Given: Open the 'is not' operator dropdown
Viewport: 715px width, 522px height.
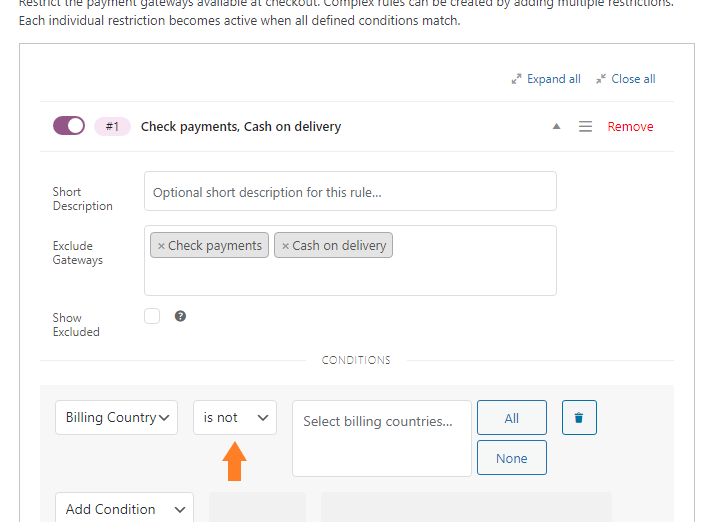Looking at the screenshot, I should (235, 418).
